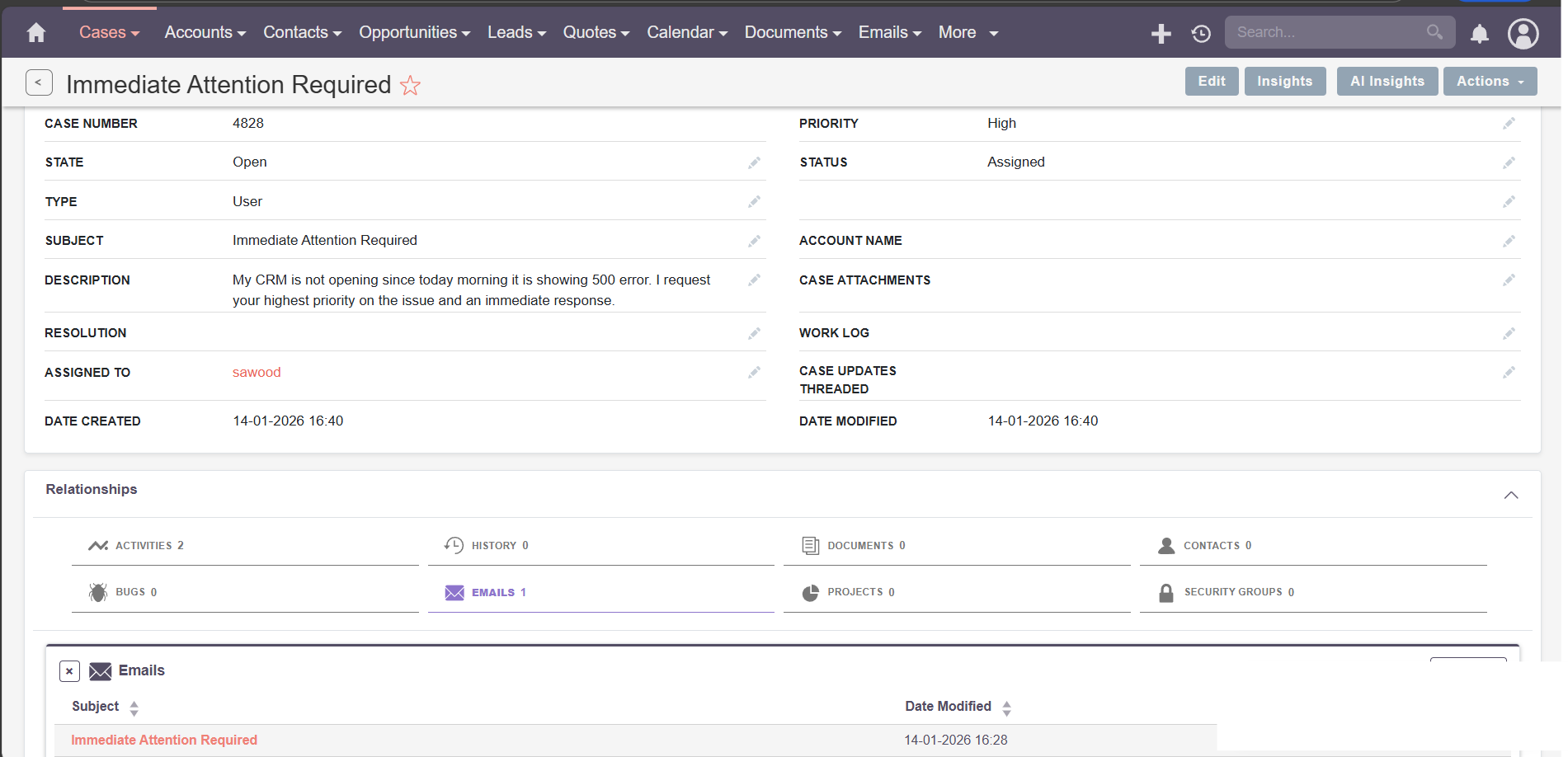Open the notifications bell

click(1480, 33)
